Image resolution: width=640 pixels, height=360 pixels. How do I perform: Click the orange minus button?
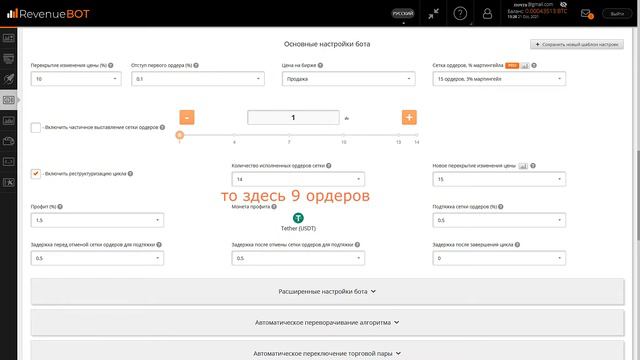pyautogui.click(x=187, y=118)
